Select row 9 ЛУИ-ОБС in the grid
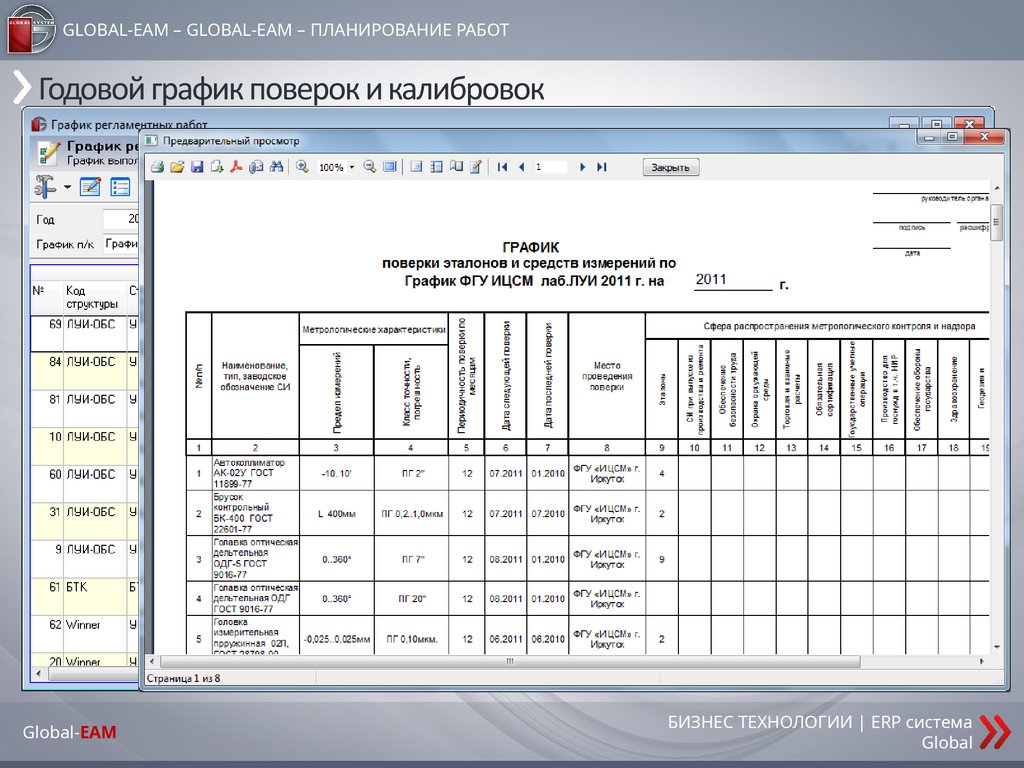Image resolution: width=1024 pixels, height=768 pixels. pyautogui.click(x=84, y=559)
